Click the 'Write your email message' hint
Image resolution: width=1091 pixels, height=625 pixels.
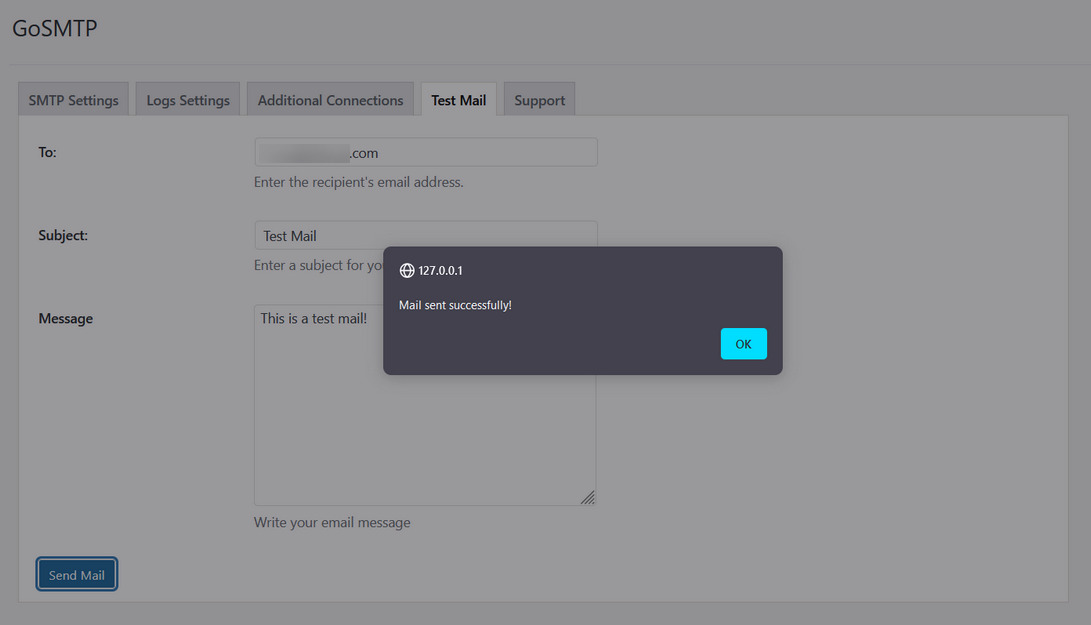click(x=332, y=523)
